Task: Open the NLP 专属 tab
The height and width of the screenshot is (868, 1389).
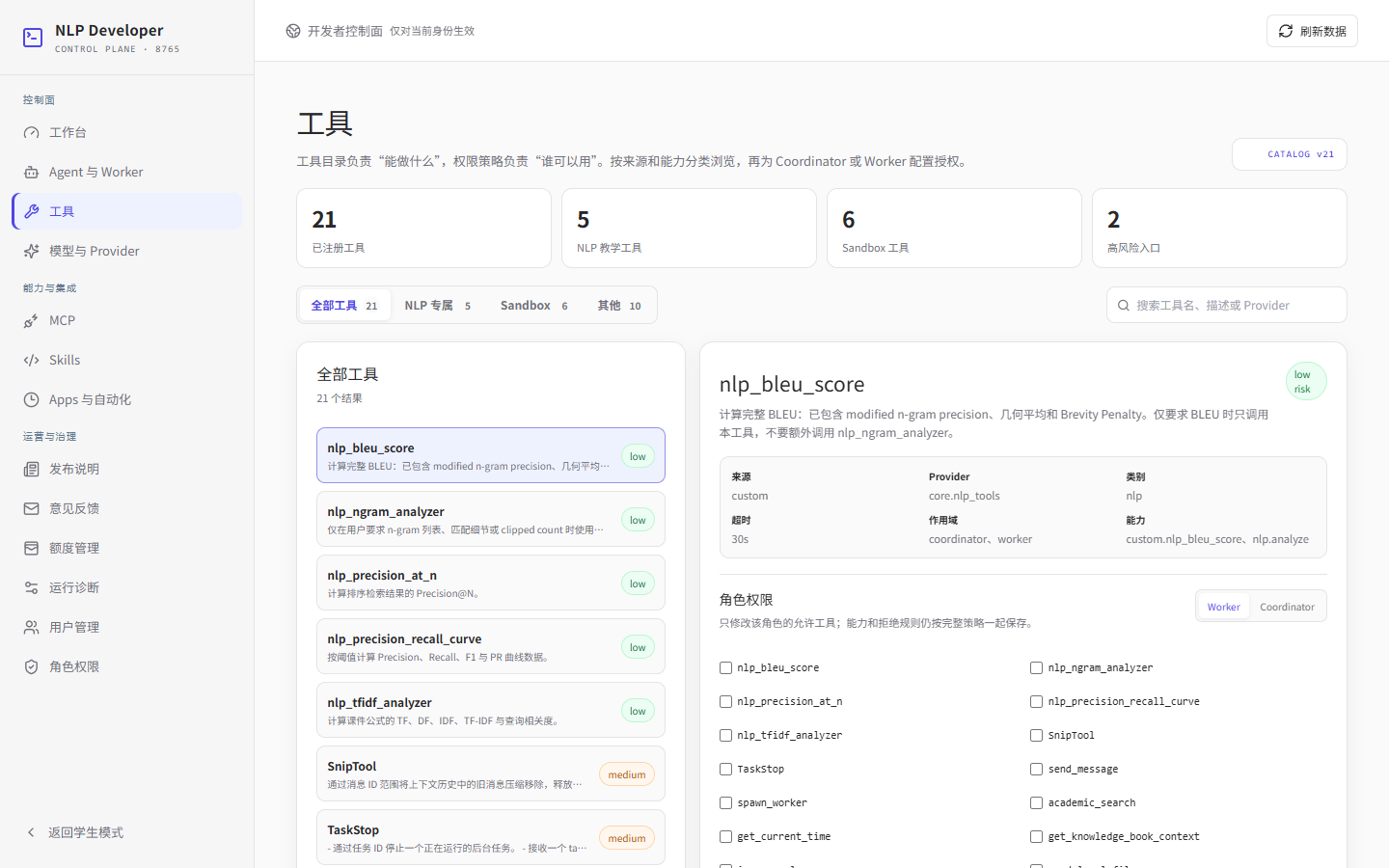Action: [438, 305]
